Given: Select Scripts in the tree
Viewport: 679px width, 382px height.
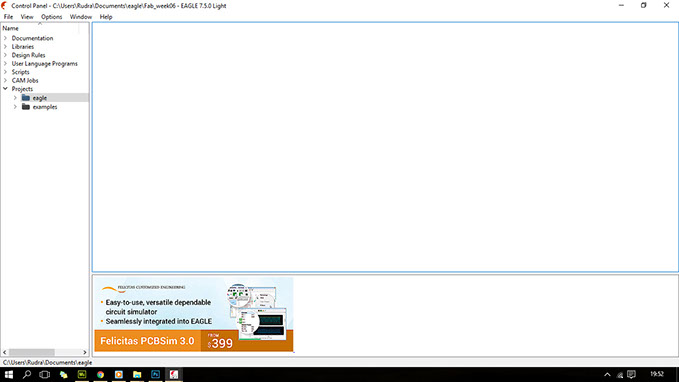Looking at the screenshot, I should [x=20, y=72].
